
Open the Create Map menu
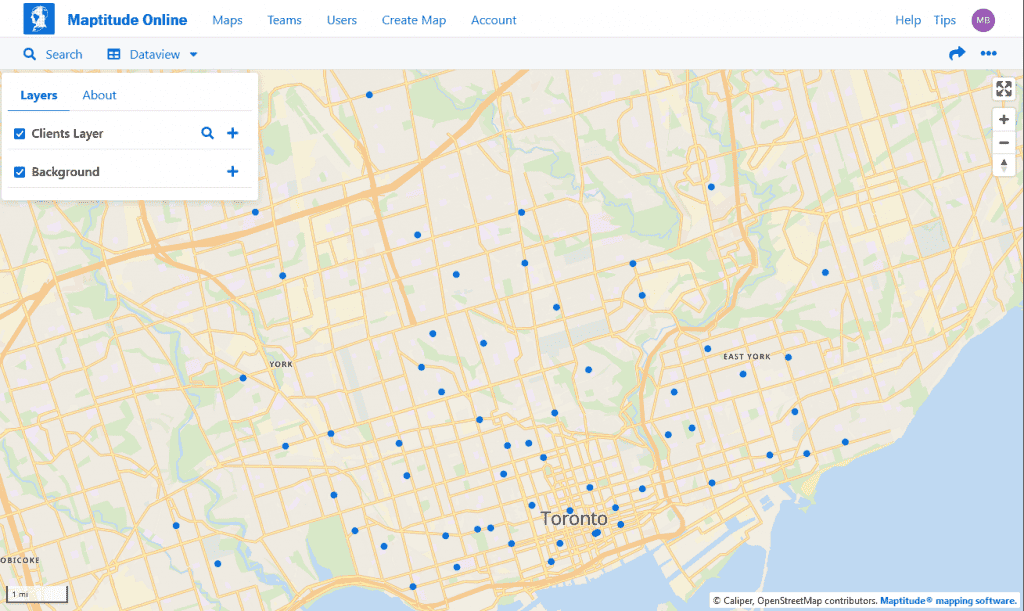(413, 19)
